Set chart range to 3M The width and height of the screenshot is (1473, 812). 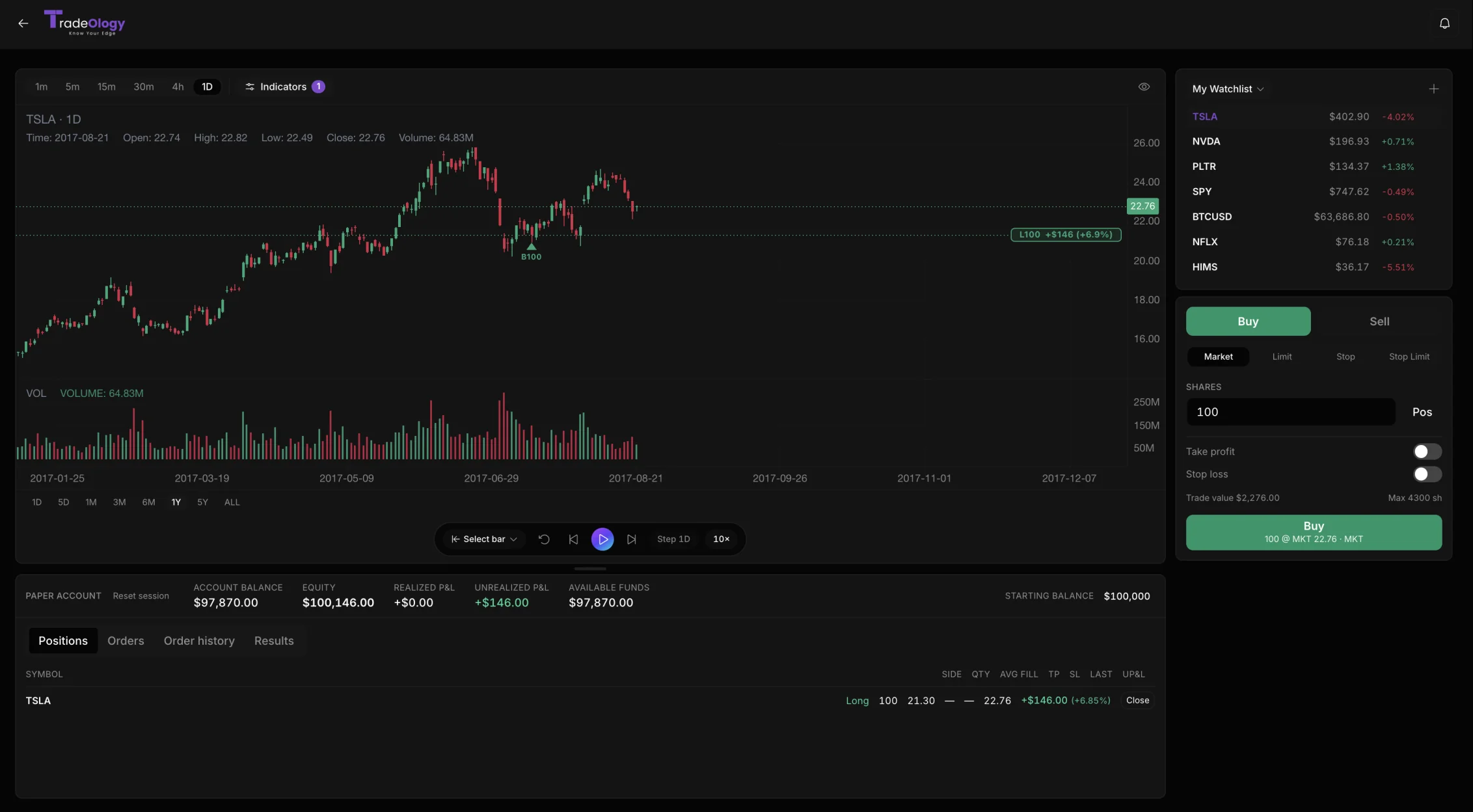[x=120, y=502]
